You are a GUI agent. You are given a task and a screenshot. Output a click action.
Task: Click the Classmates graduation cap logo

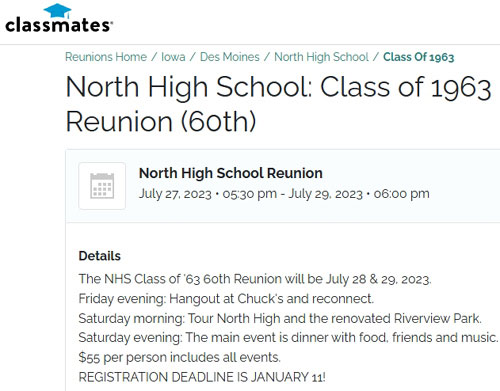point(58,11)
